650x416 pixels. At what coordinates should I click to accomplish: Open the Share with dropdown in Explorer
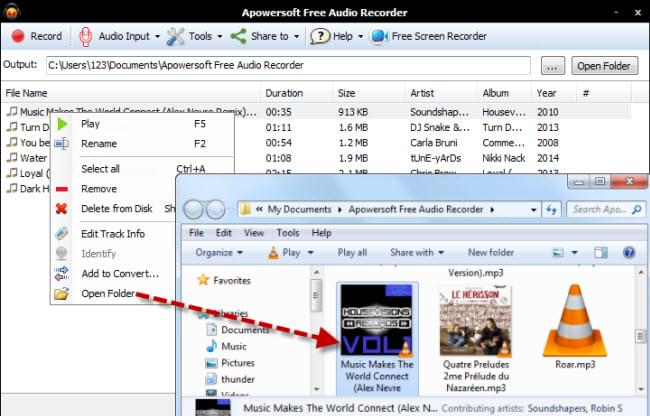[417, 252]
